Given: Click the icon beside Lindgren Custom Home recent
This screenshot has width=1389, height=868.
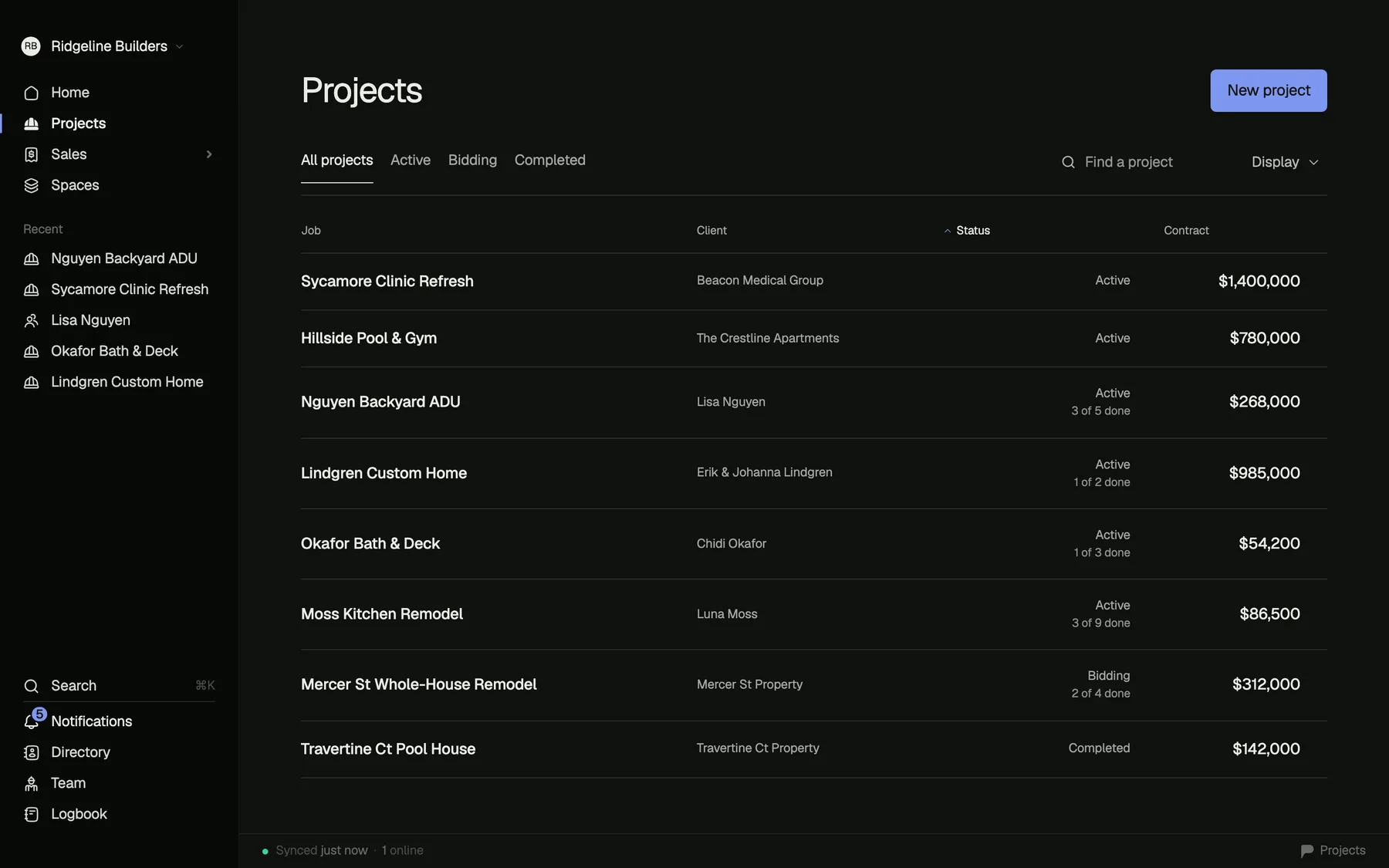Looking at the screenshot, I should click(x=31, y=382).
